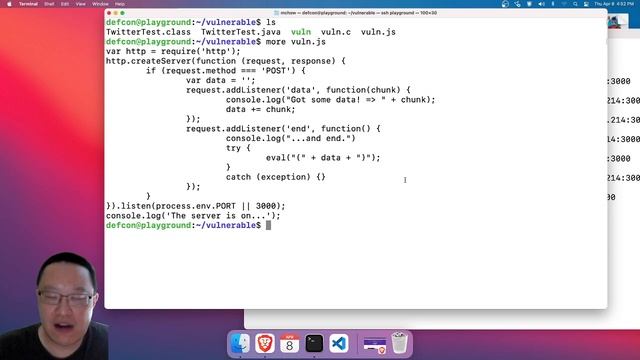640x360 pixels.
Task: Open the Terminal app menu
Action: point(28,4)
